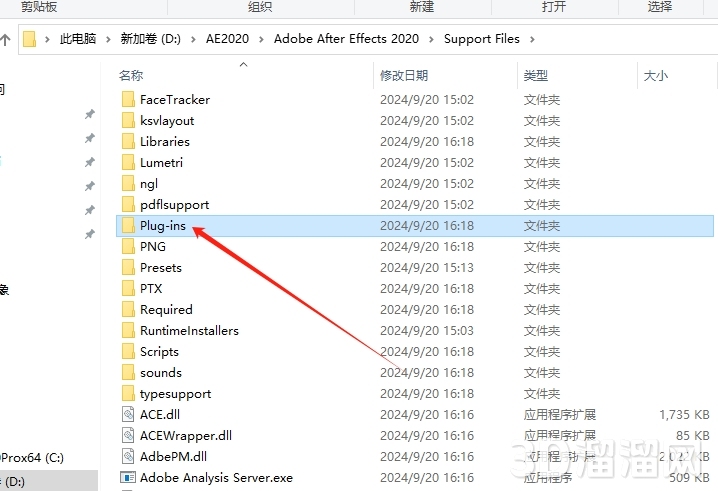Image resolution: width=718 pixels, height=491 pixels.
Task: Click the folder icon in address bar
Action: [29, 39]
